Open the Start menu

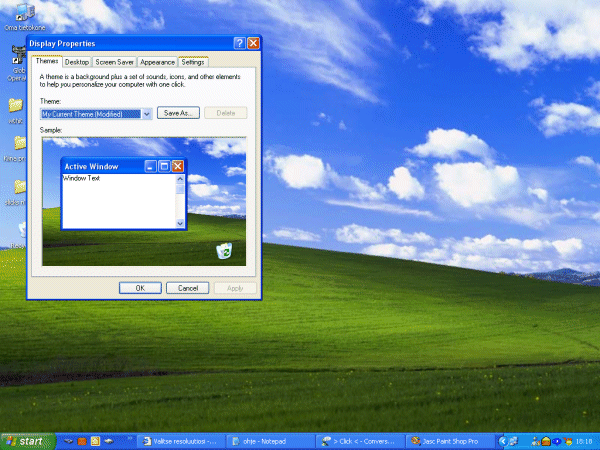(x=28, y=441)
